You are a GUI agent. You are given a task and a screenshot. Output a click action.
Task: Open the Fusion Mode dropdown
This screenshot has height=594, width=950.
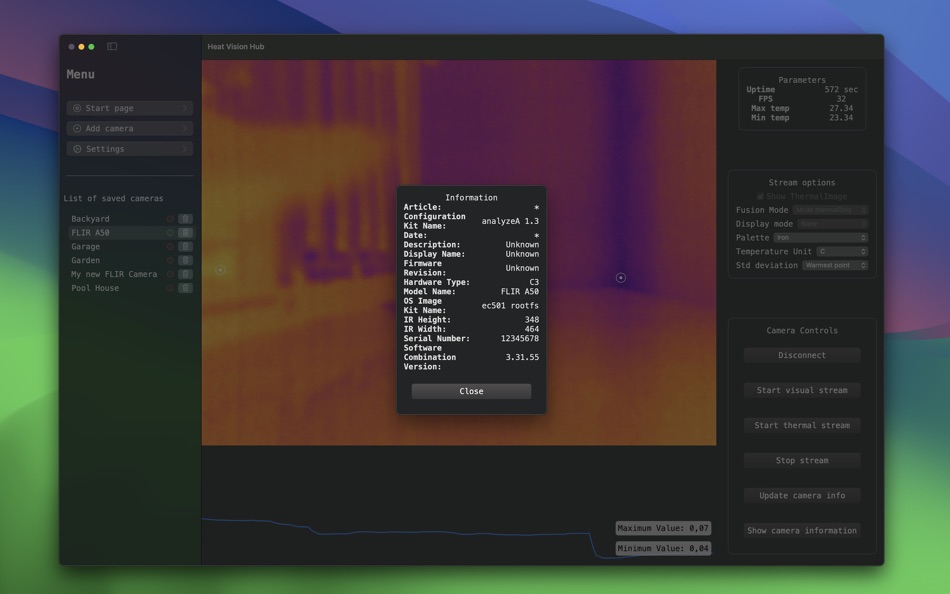[x=830, y=210]
